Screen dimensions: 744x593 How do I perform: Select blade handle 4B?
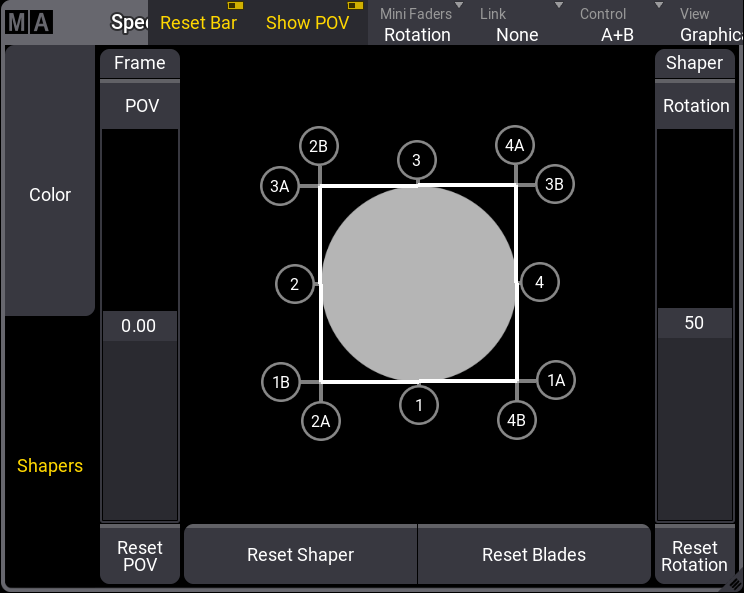517,420
